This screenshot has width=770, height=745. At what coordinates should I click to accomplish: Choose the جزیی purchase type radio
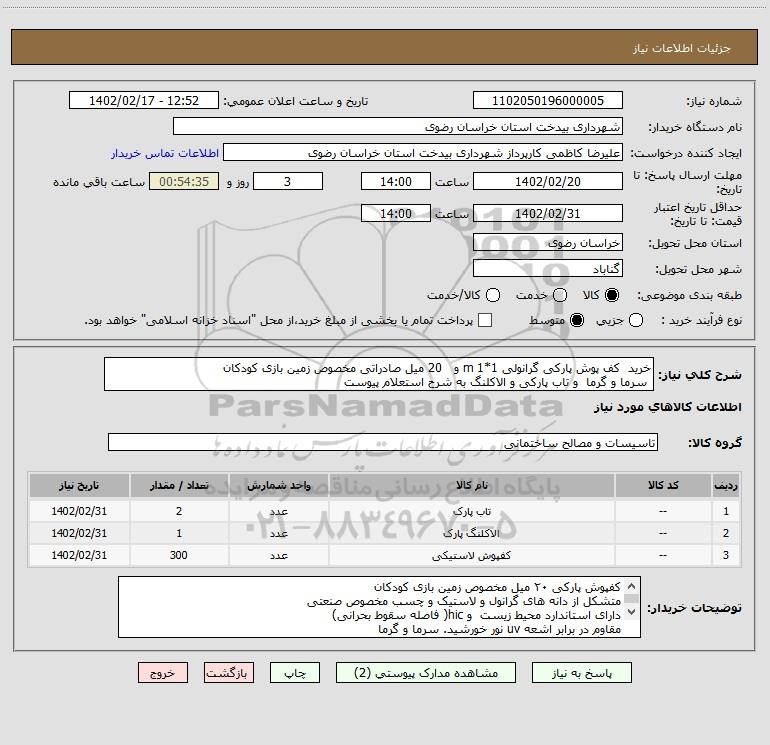click(635, 320)
